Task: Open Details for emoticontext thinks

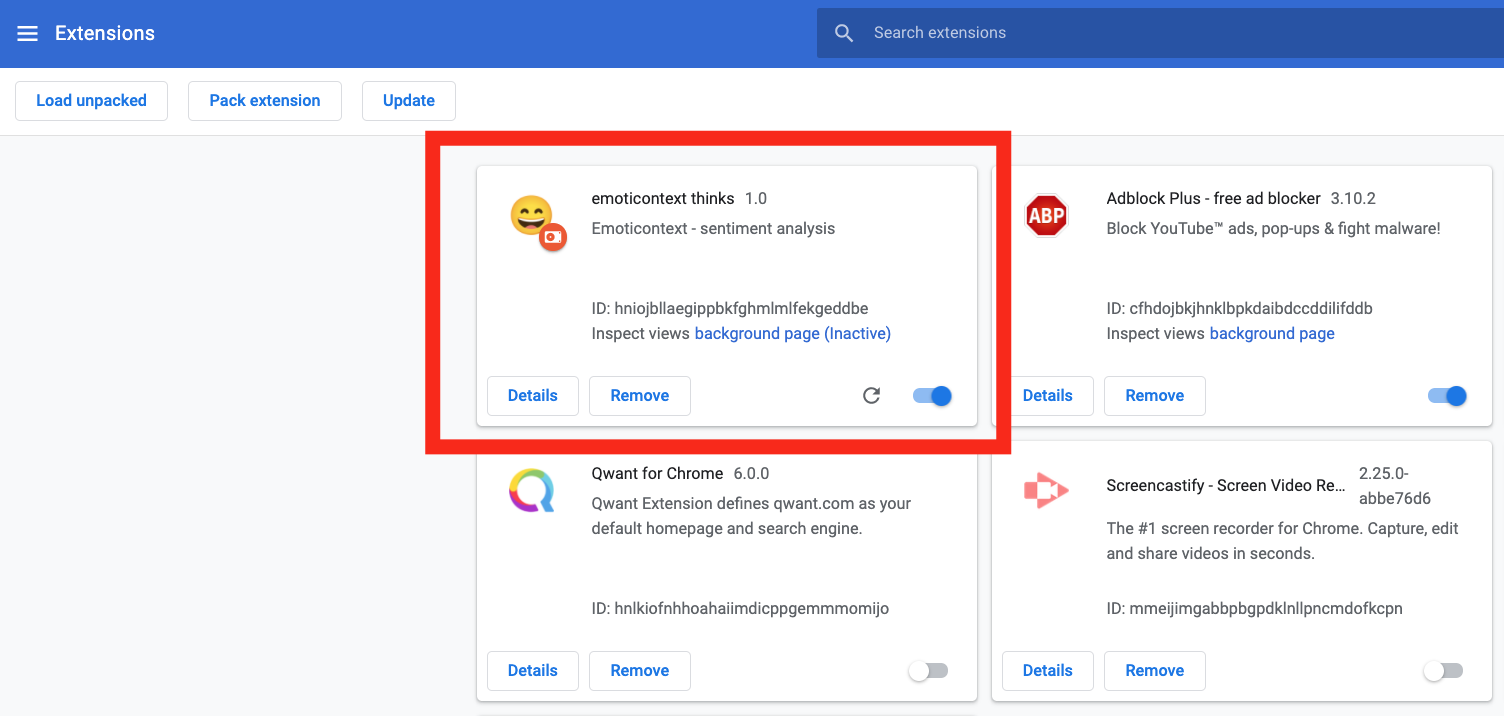Action: point(533,396)
